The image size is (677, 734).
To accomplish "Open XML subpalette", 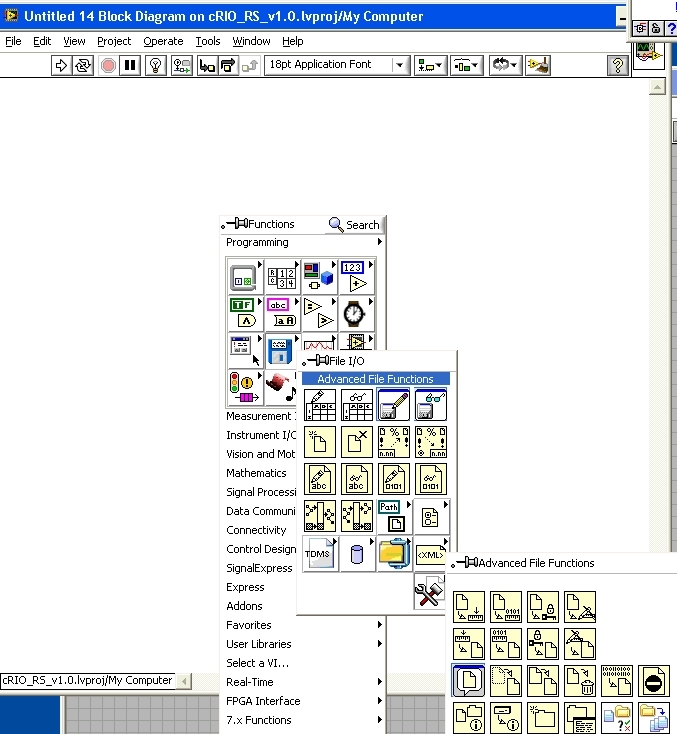I will pos(431,554).
